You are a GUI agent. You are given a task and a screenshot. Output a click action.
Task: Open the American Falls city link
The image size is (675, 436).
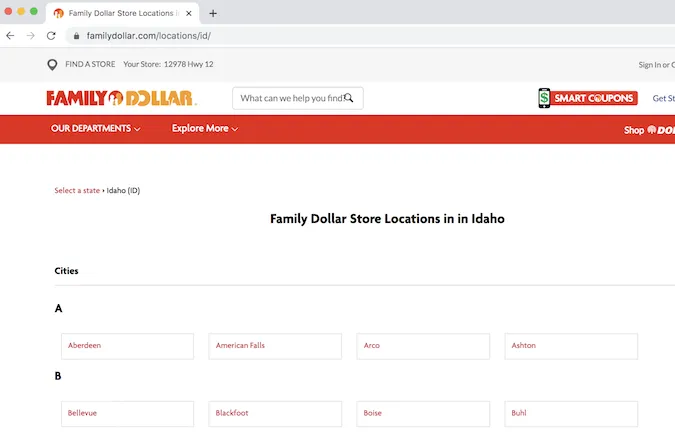click(x=275, y=346)
